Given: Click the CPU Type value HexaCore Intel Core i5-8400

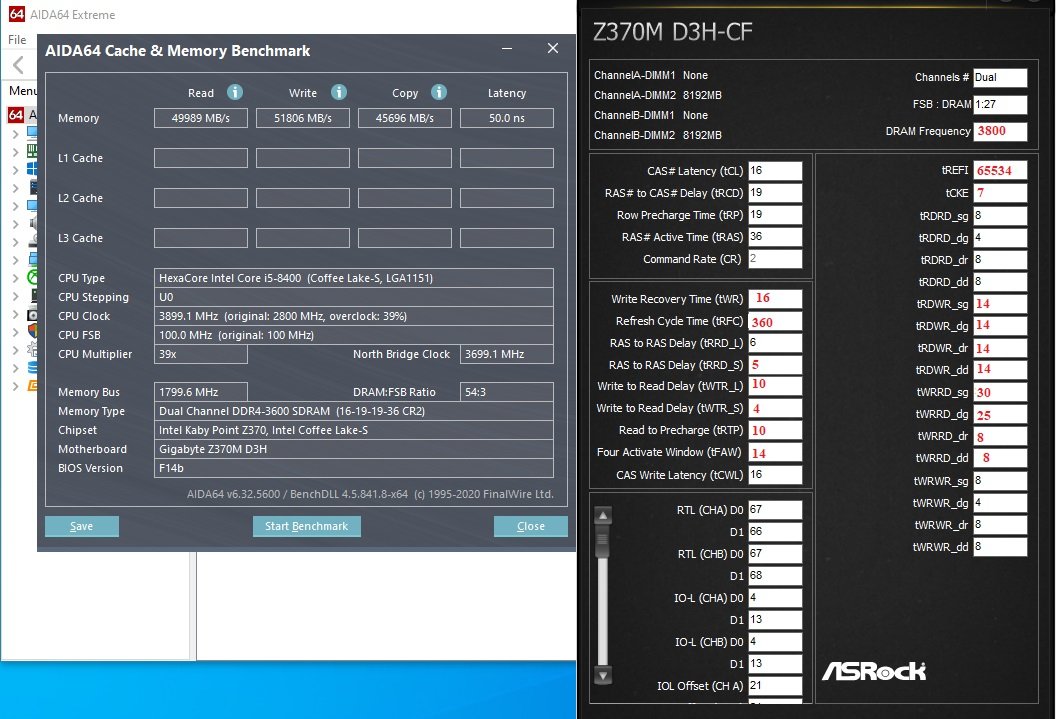Looking at the screenshot, I should 354,278.
